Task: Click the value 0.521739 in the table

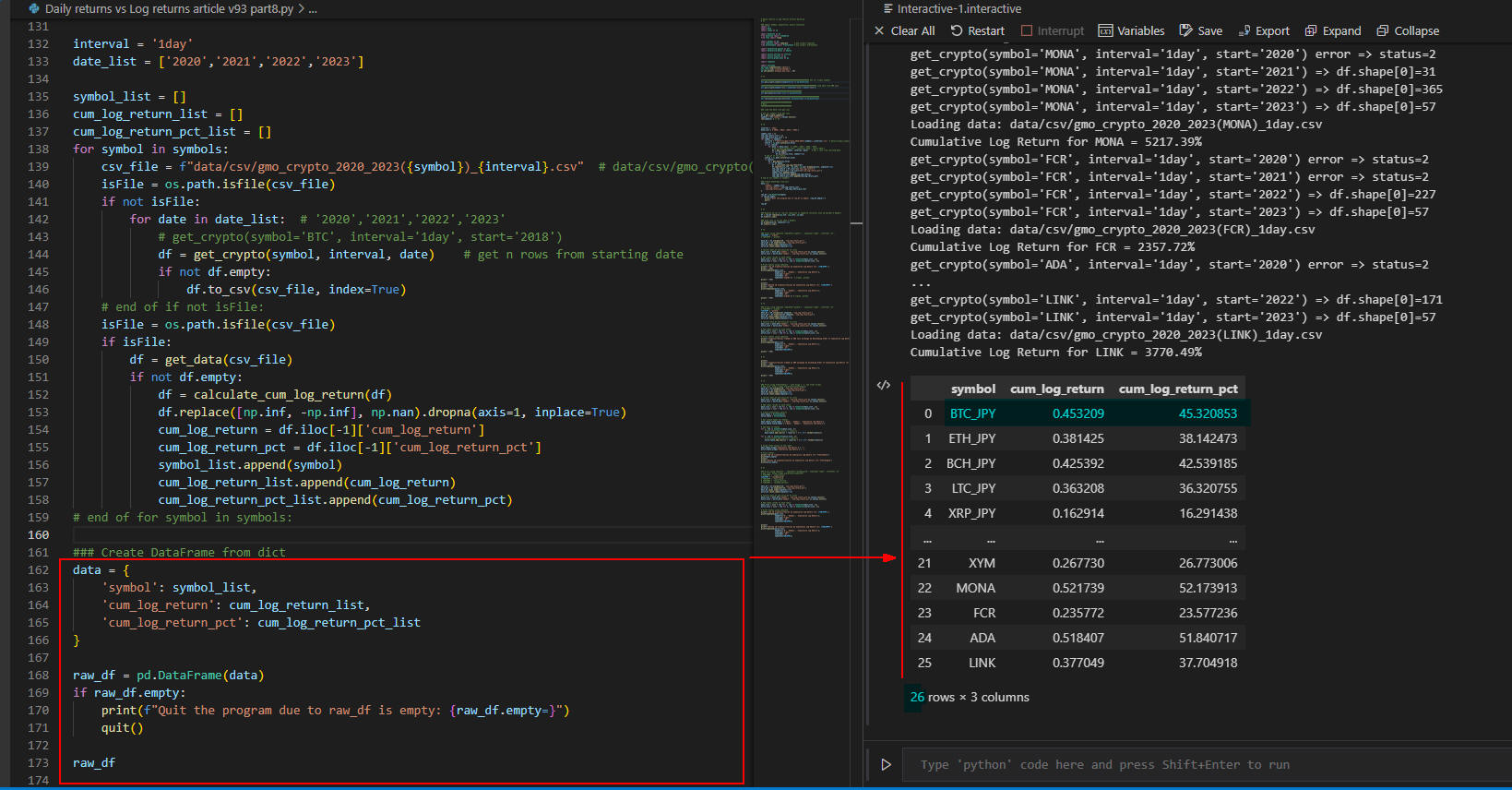Action: pyautogui.click(x=1078, y=588)
